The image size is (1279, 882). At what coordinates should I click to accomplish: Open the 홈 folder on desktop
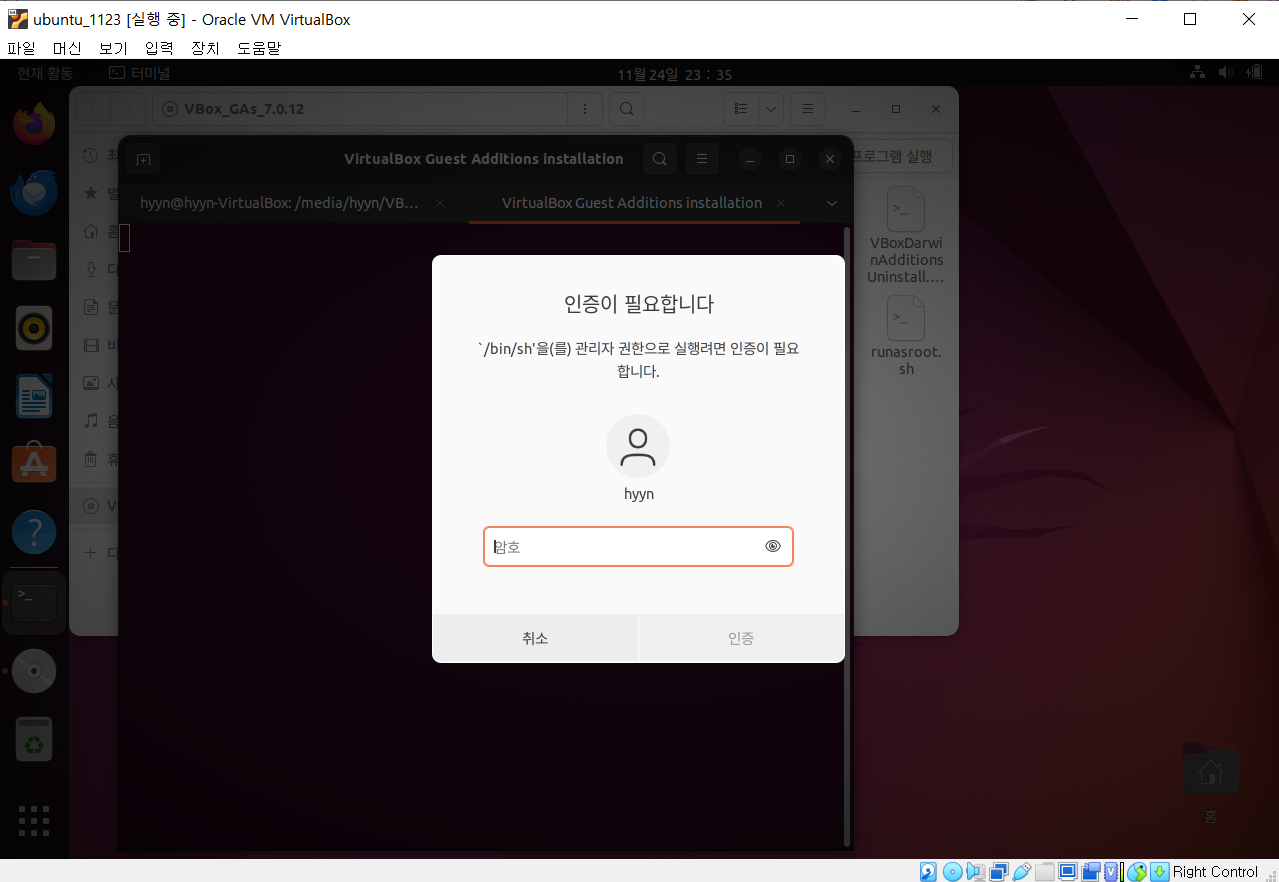1210,783
